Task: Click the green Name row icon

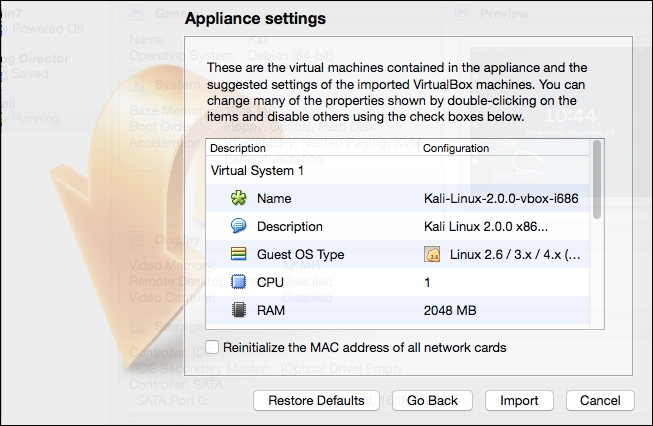Action: click(x=239, y=198)
